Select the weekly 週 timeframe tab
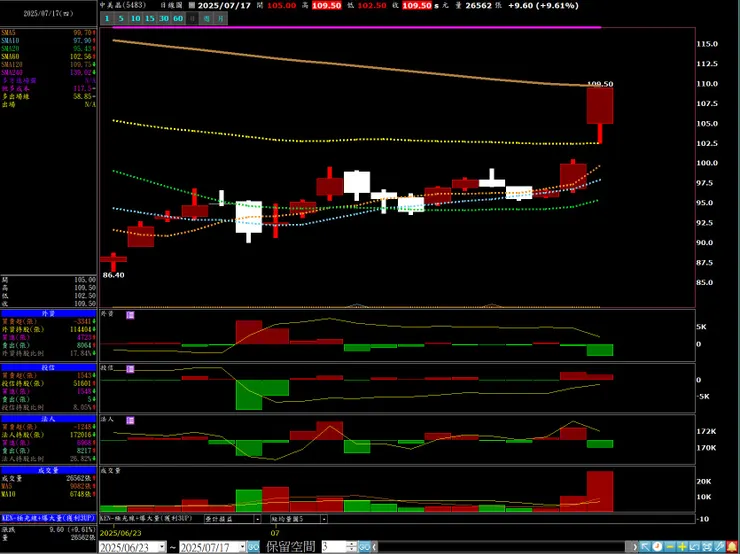This screenshot has width=740, height=554. [x=206, y=18]
